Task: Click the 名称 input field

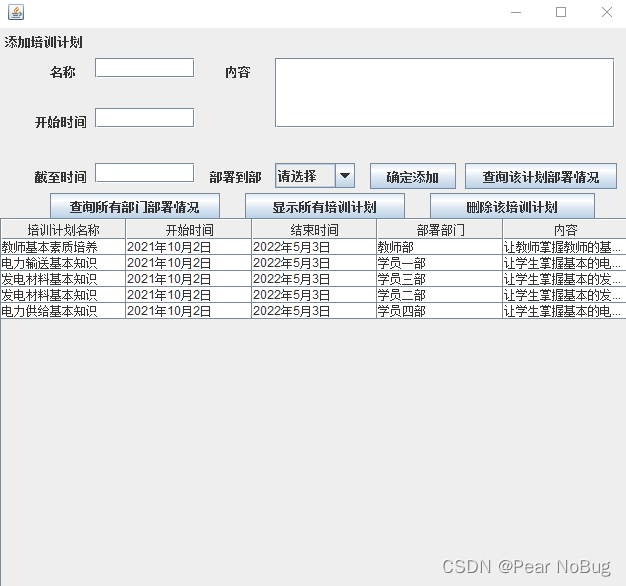Action: (145, 68)
